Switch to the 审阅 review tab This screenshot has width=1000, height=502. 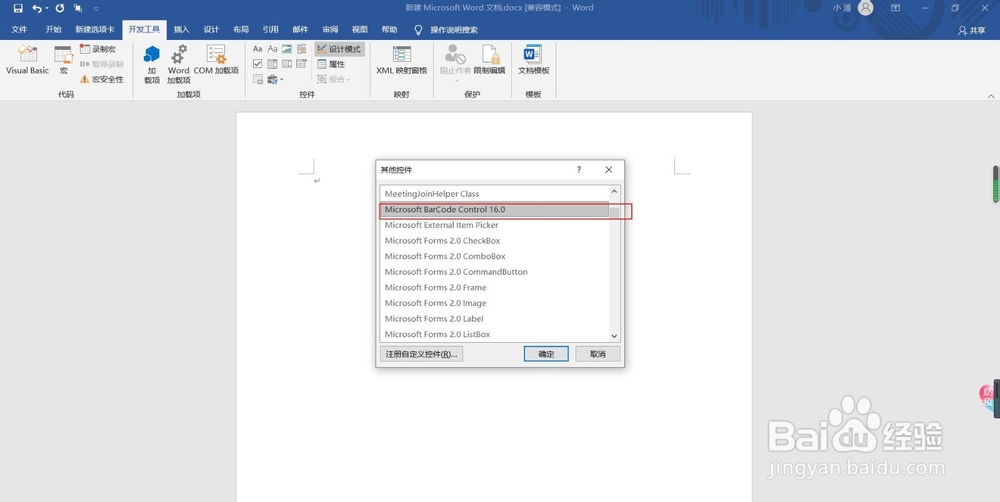pyautogui.click(x=330, y=29)
